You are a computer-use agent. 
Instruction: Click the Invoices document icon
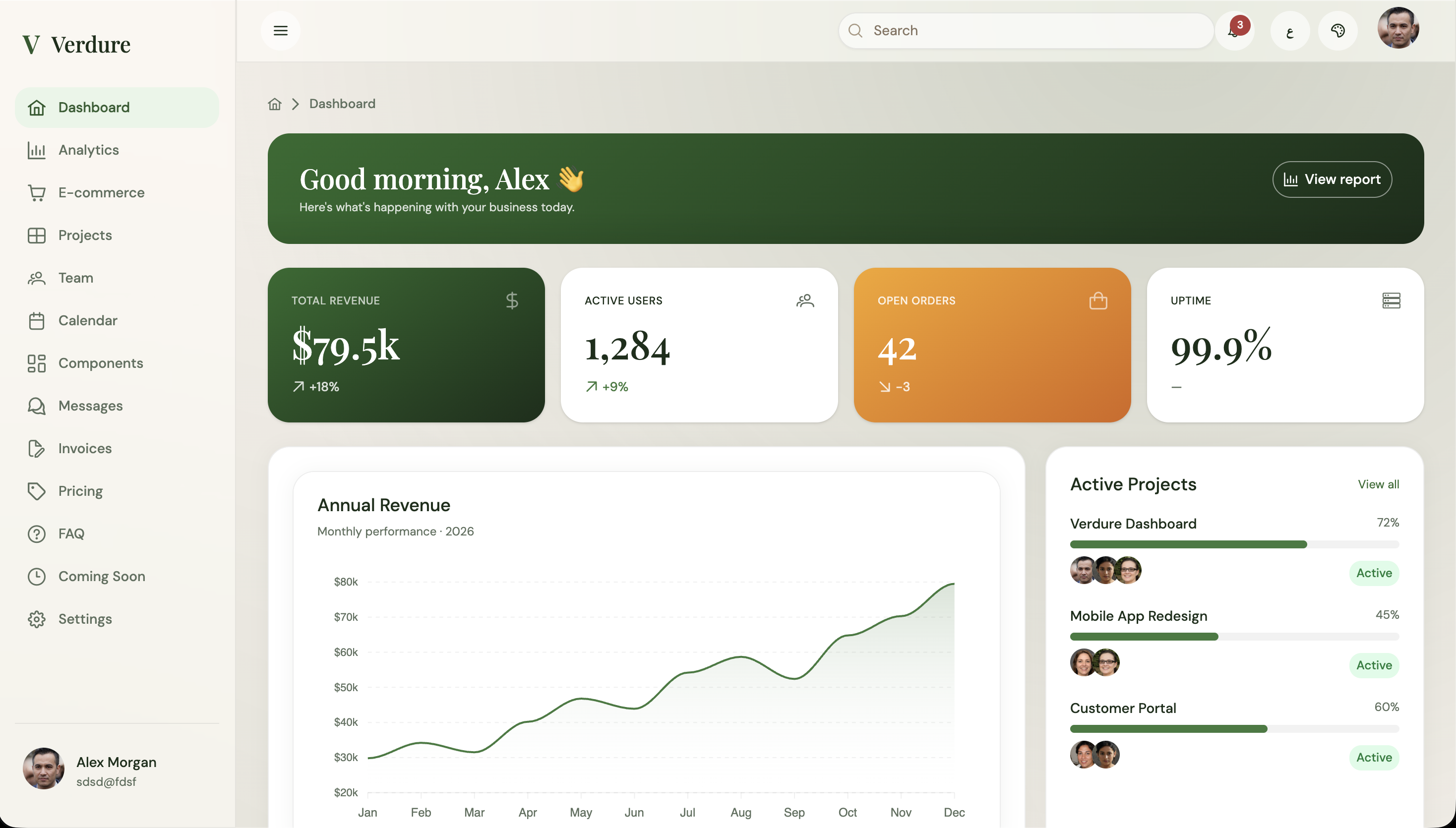click(36, 449)
